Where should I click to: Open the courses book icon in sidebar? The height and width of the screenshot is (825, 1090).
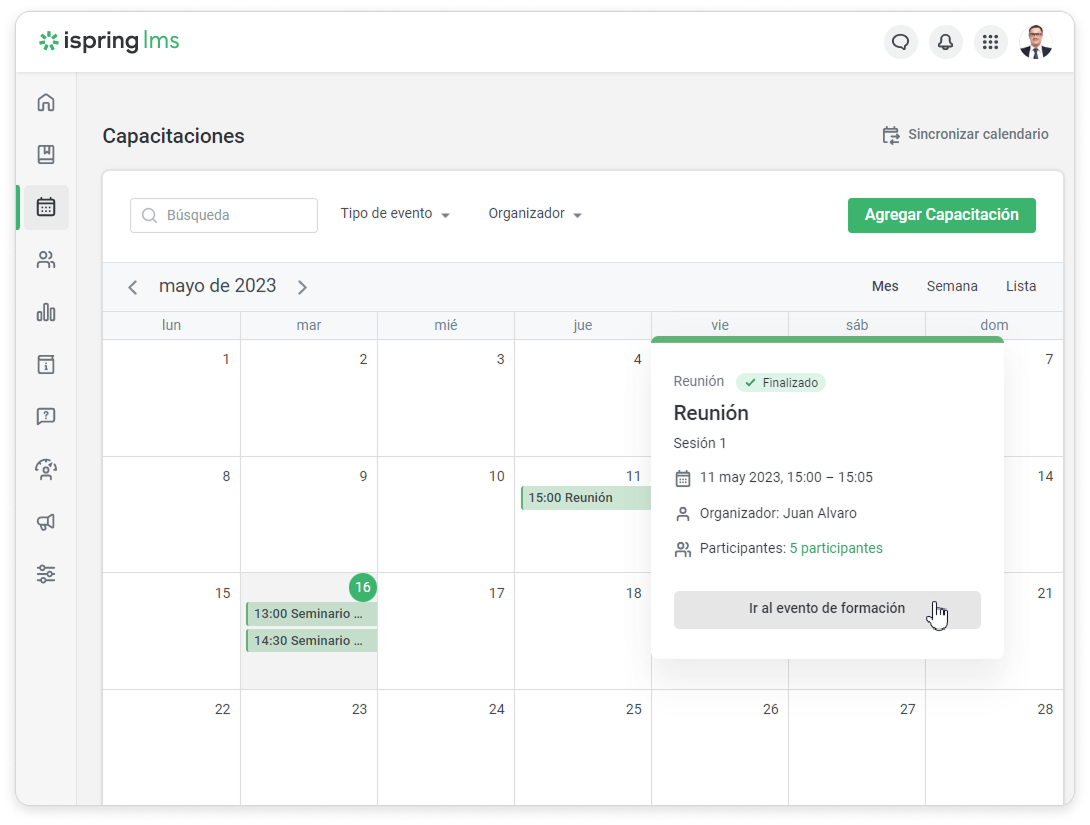[46, 154]
